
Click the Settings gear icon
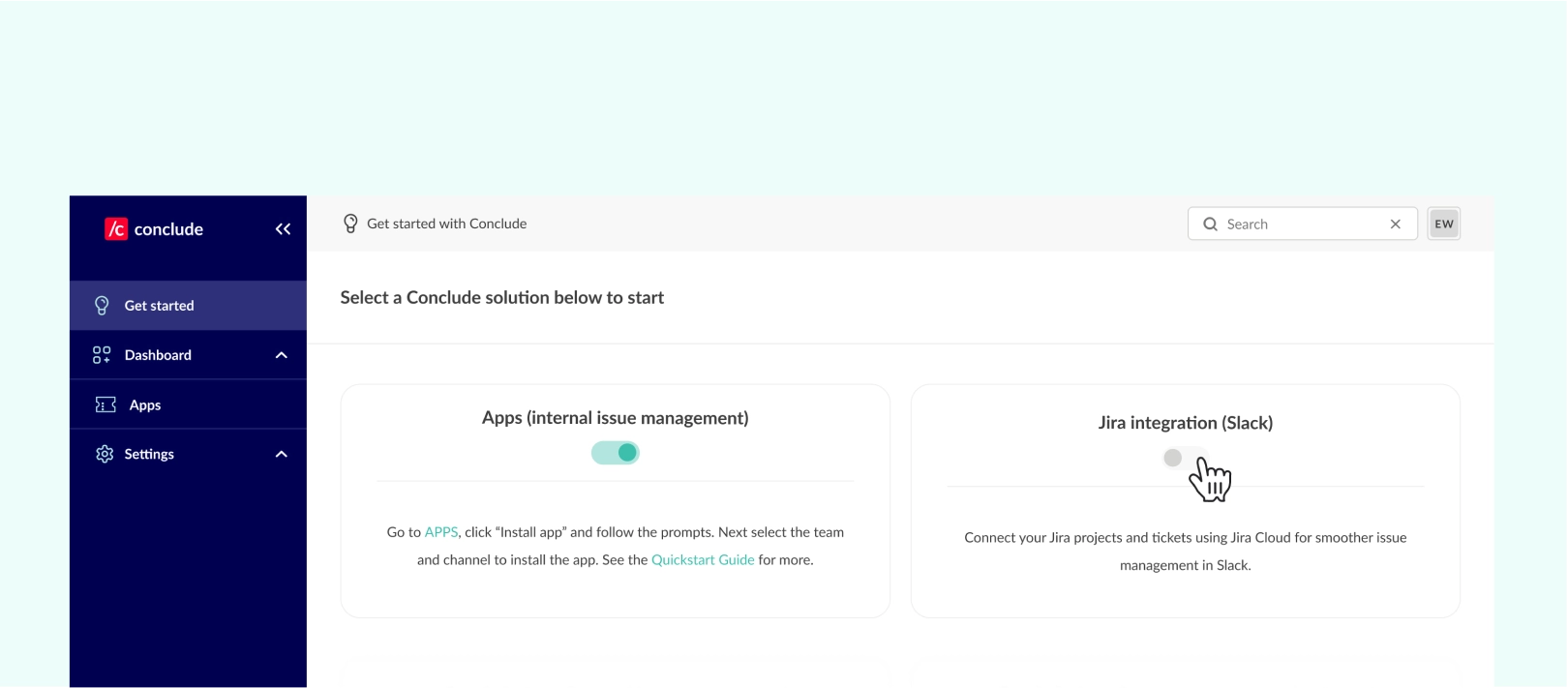[105, 454]
